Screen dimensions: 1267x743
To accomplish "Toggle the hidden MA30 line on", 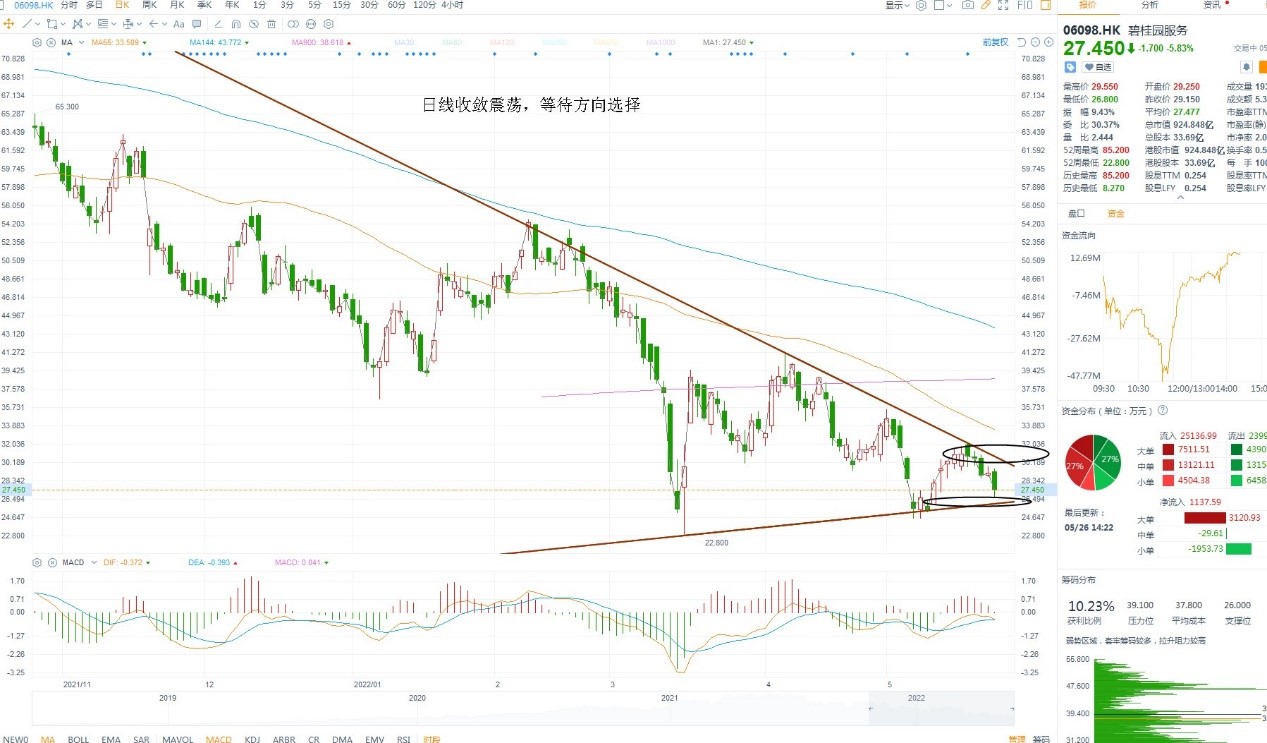I will [x=405, y=42].
